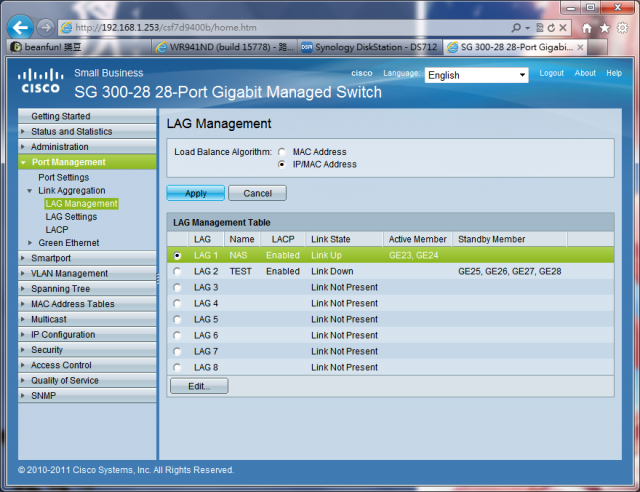The image size is (640, 492).
Task: Click the browser forward arrow button
Action: click(x=46, y=28)
